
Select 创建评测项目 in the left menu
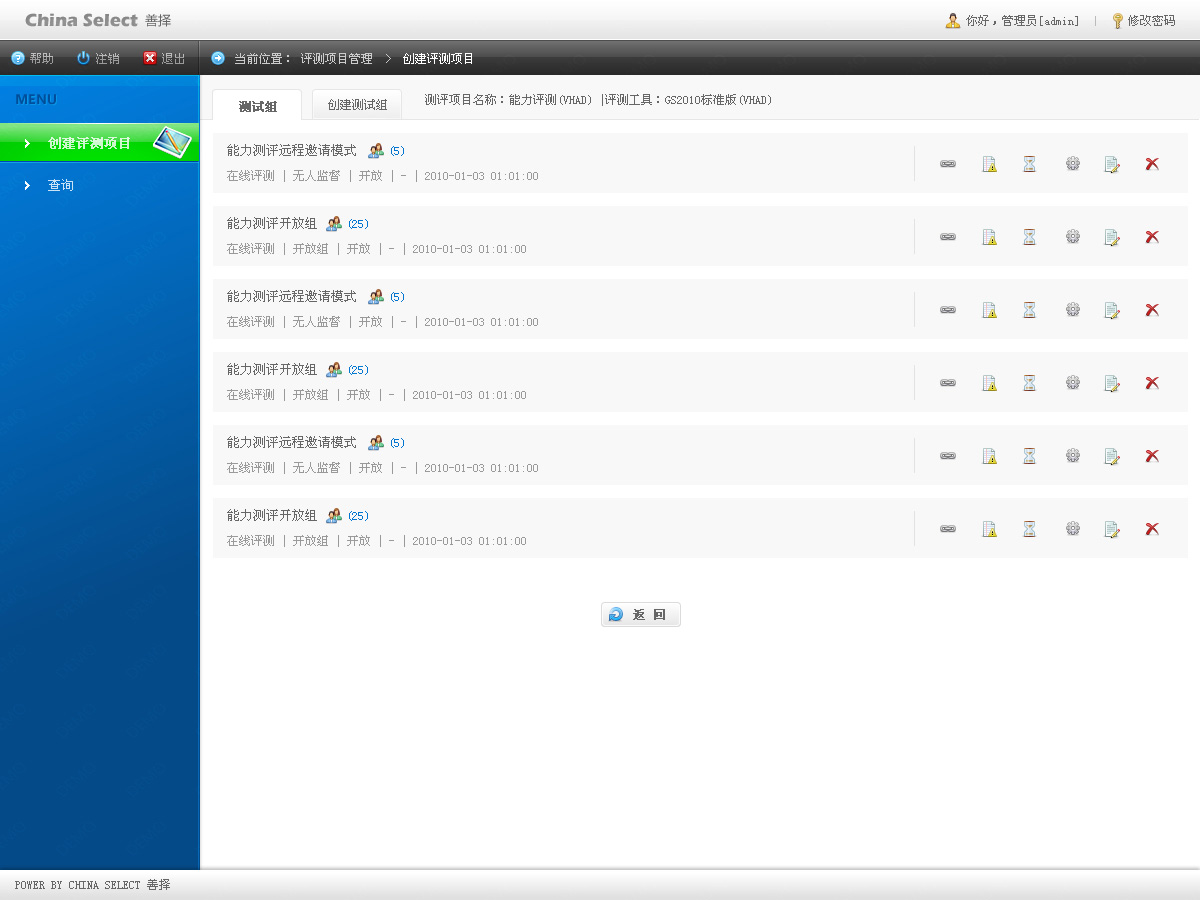100,143
